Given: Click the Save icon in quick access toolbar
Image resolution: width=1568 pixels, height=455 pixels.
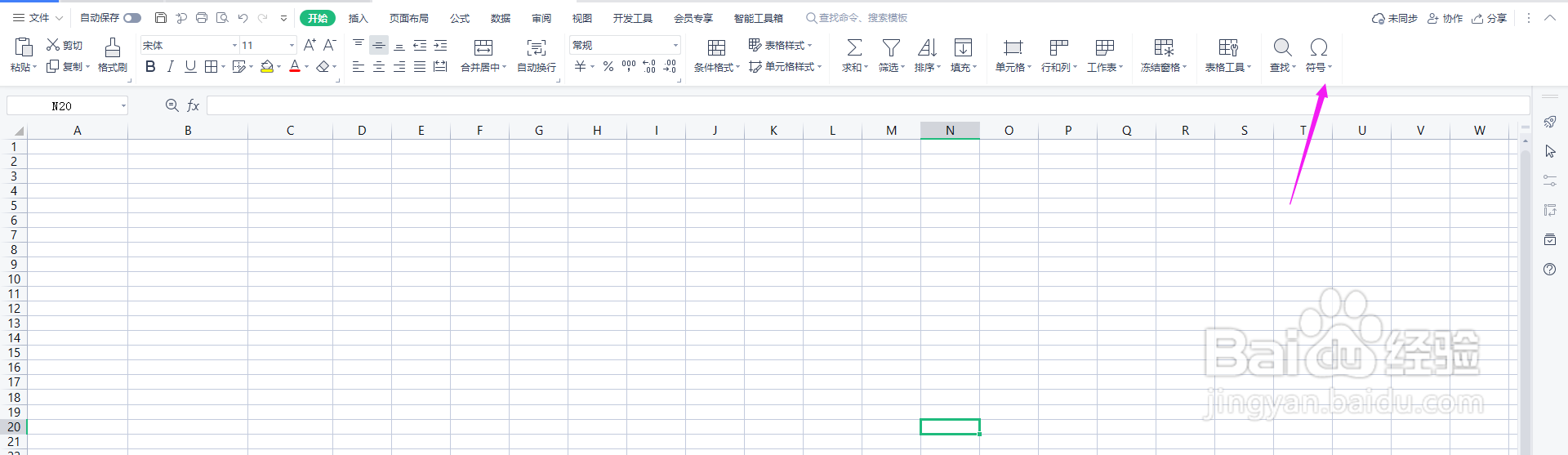Looking at the screenshot, I should coord(161,18).
